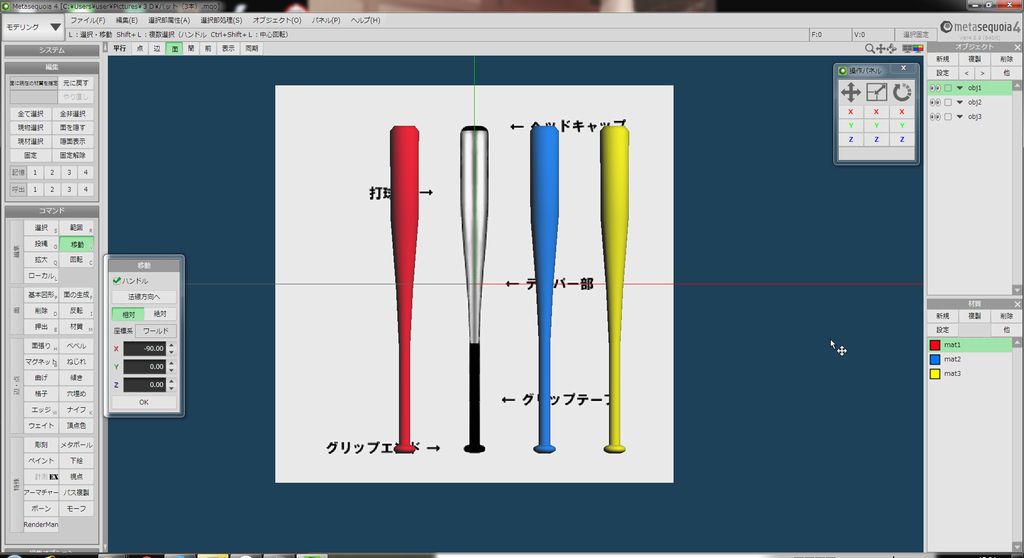Click the Z axis under the rotate handle

point(902,139)
